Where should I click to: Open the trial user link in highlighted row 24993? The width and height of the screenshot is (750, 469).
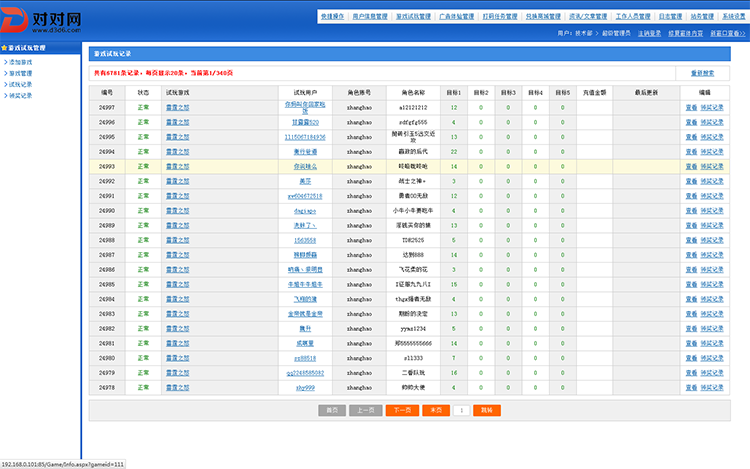(x=305, y=166)
